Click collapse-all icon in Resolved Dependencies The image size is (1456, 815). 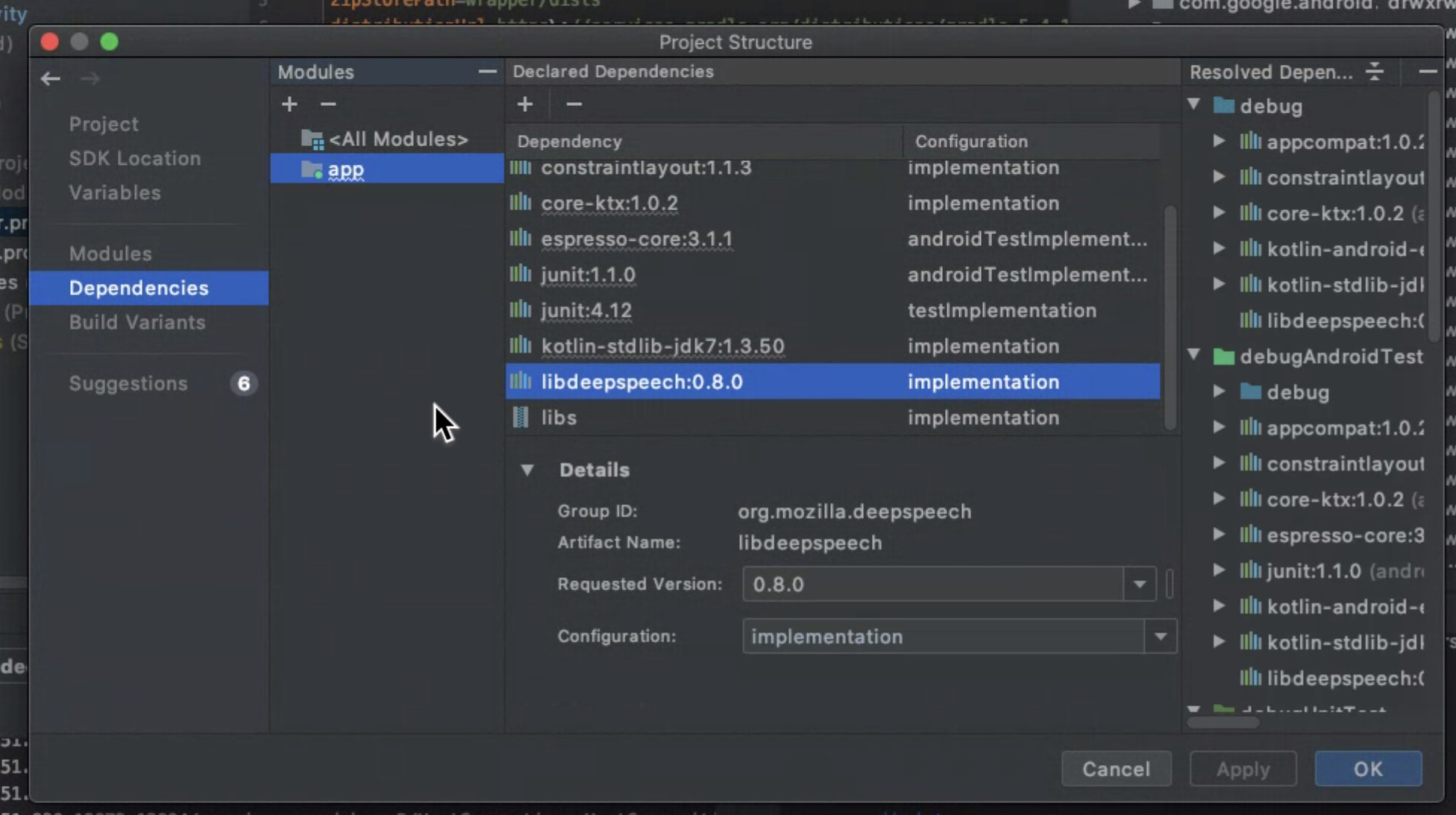tap(1375, 72)
